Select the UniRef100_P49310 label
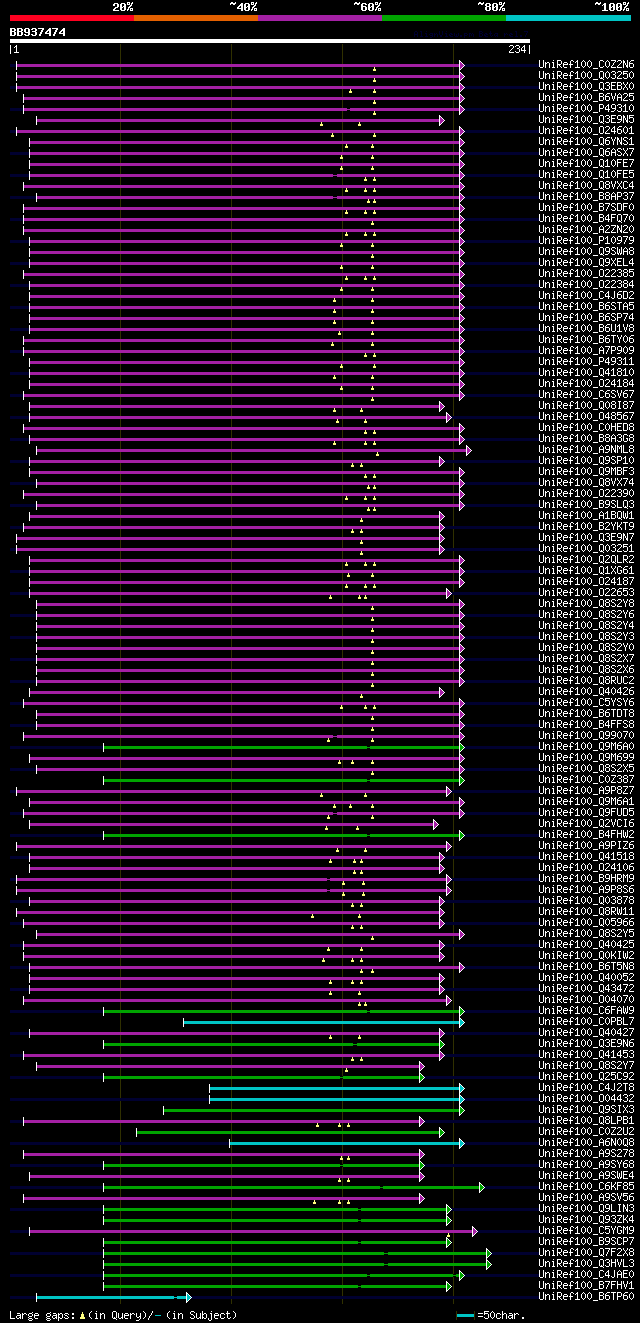 pyautogui.click(x=586, y=108)
